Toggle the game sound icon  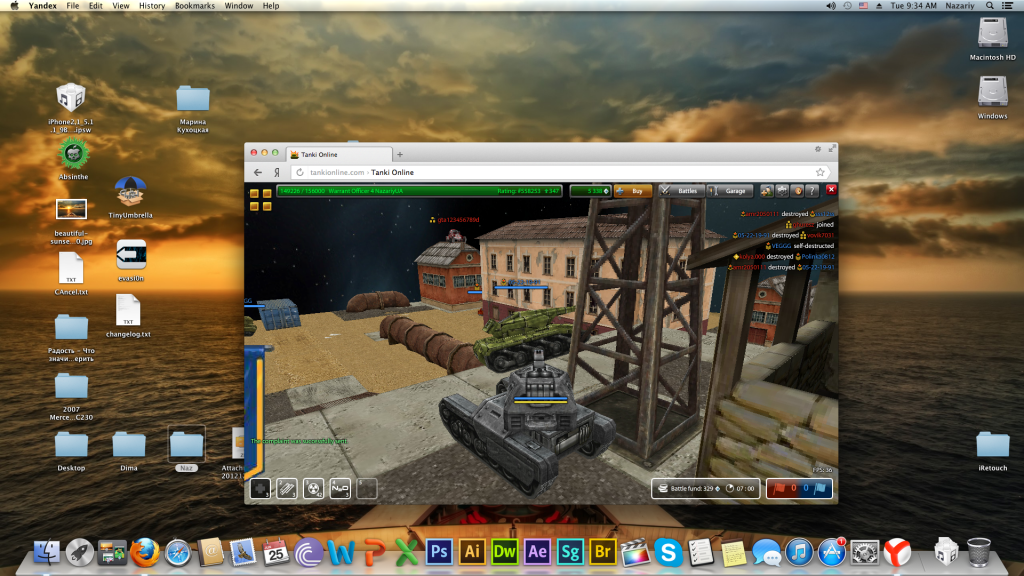coord(797,190)
